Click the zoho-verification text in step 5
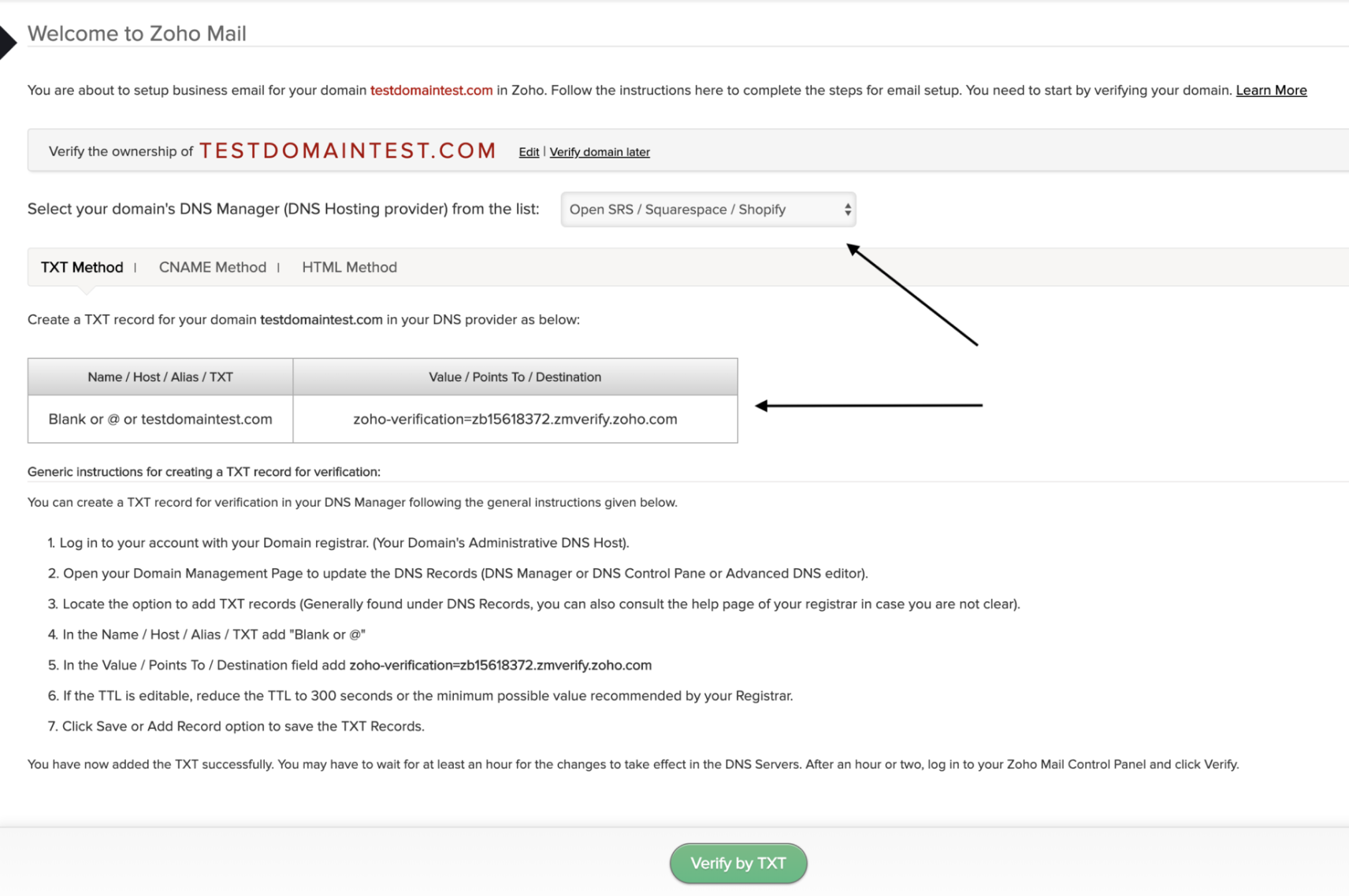This screenshot has width=1349, height=896. (500, 665)
